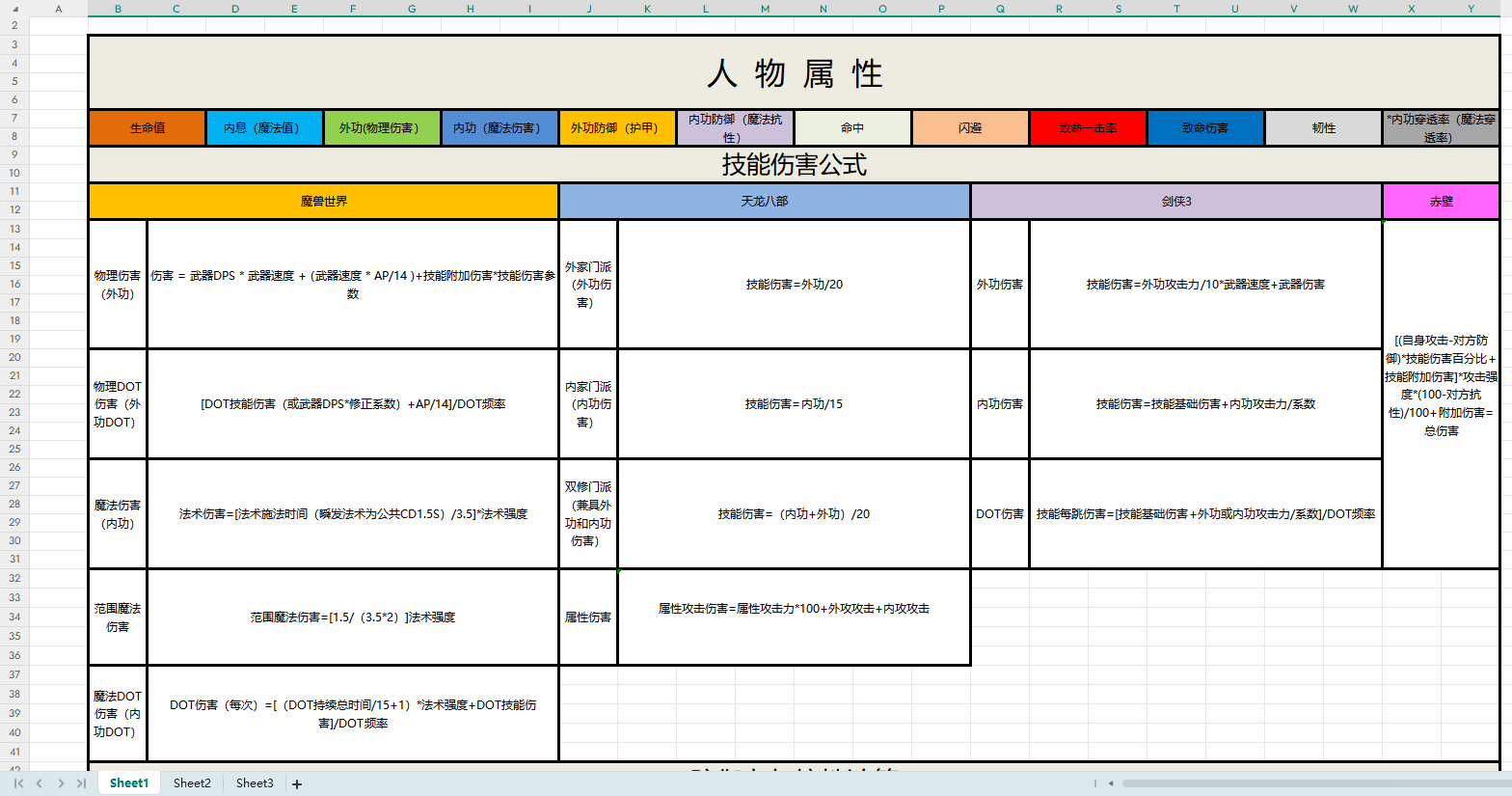Select the blue 致命伤害 cell

[x=1205, y=127]
